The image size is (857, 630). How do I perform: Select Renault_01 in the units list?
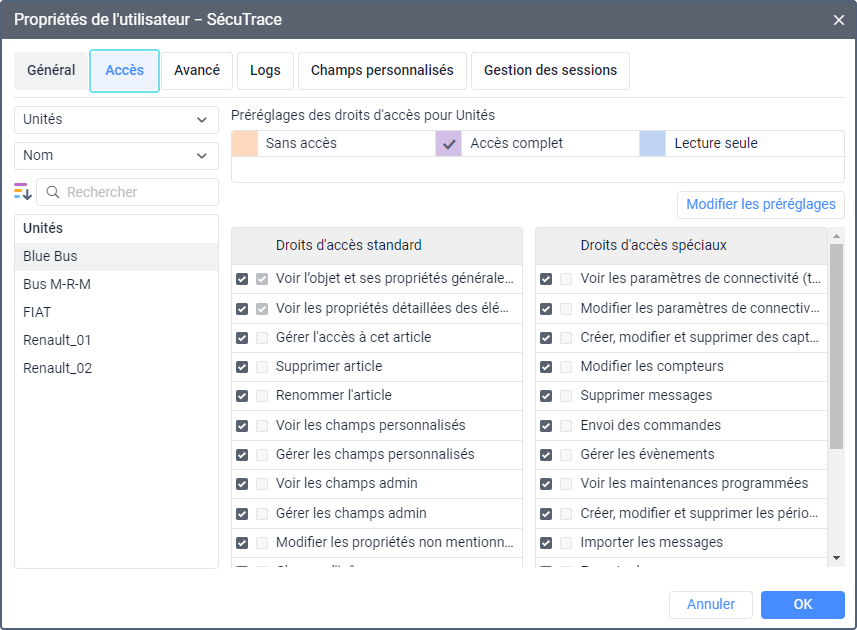pyautogui.click(x=58, y=340)
